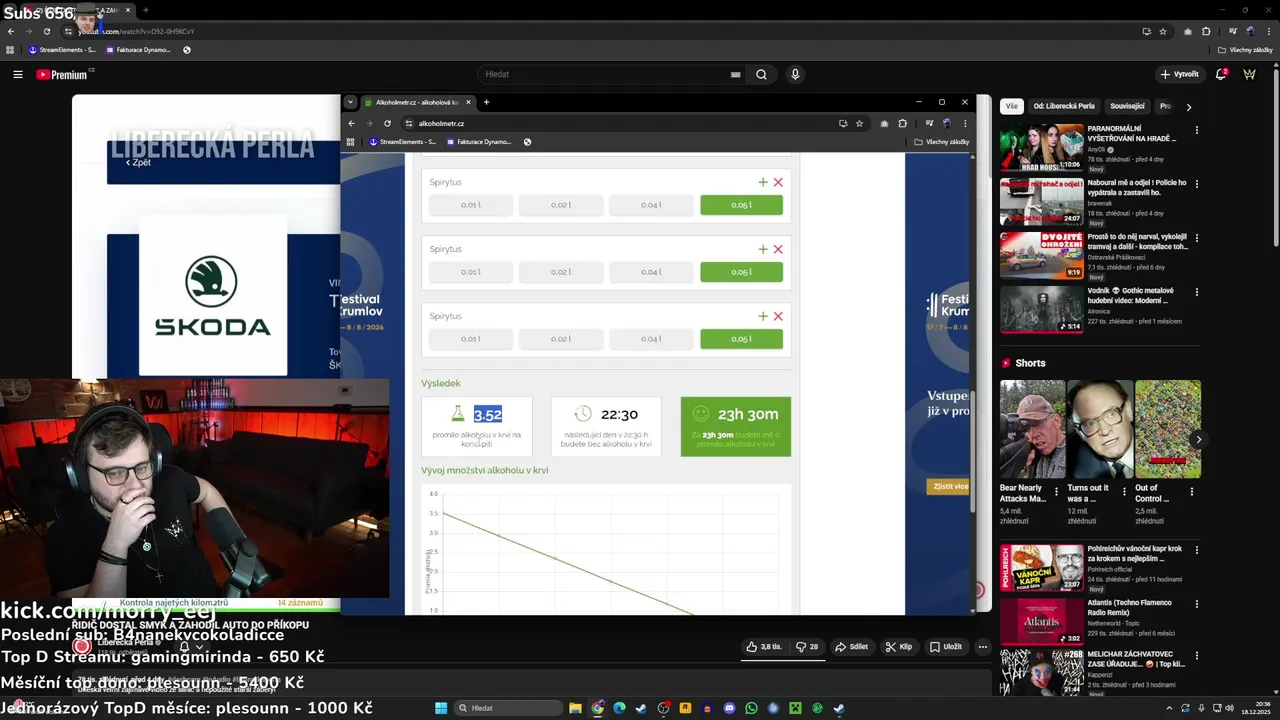The image size is (1280, 720).
Task: Open new tab in alkoholmetr browser window
Action: click(x=486, y=102)
